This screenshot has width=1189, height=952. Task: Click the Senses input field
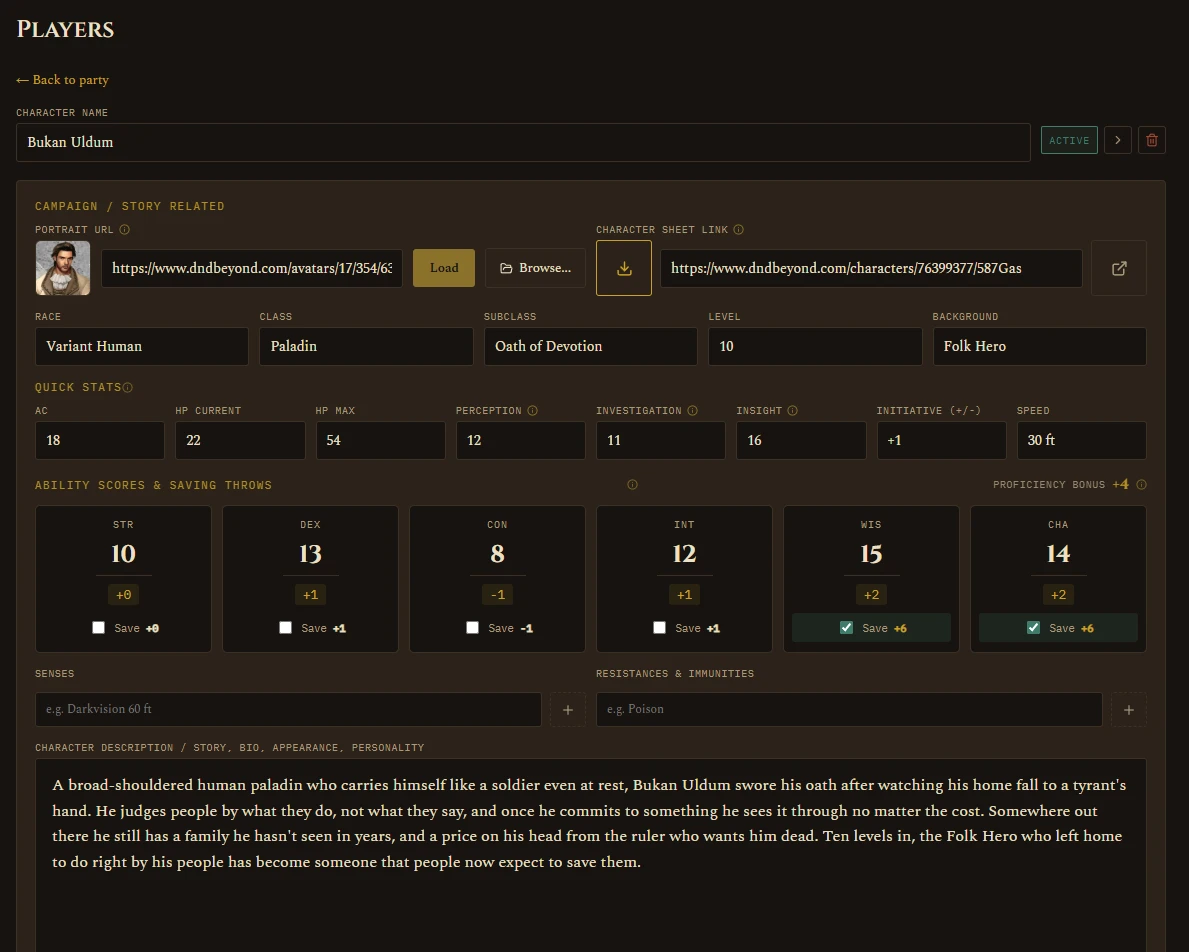pyautogui.click(x=288, y=710)
